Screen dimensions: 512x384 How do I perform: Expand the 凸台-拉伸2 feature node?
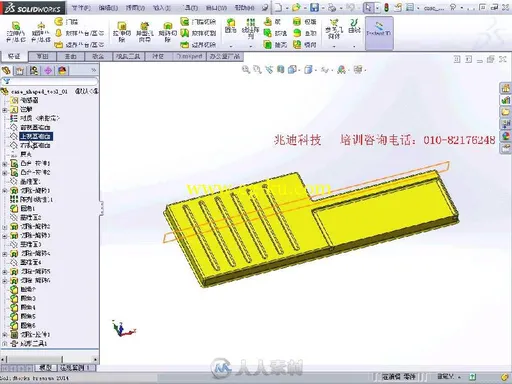(5, 173)
